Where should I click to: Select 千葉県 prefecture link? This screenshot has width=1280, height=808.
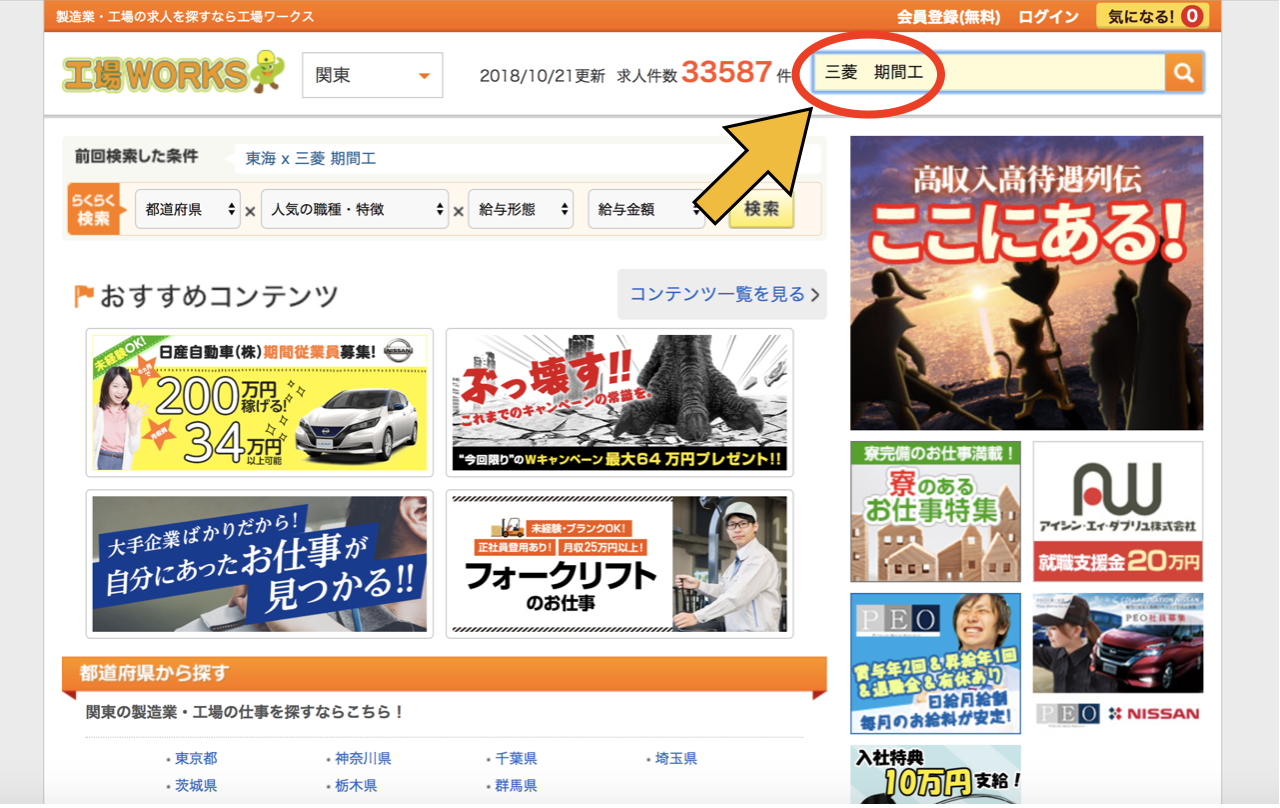pos(516,759)
